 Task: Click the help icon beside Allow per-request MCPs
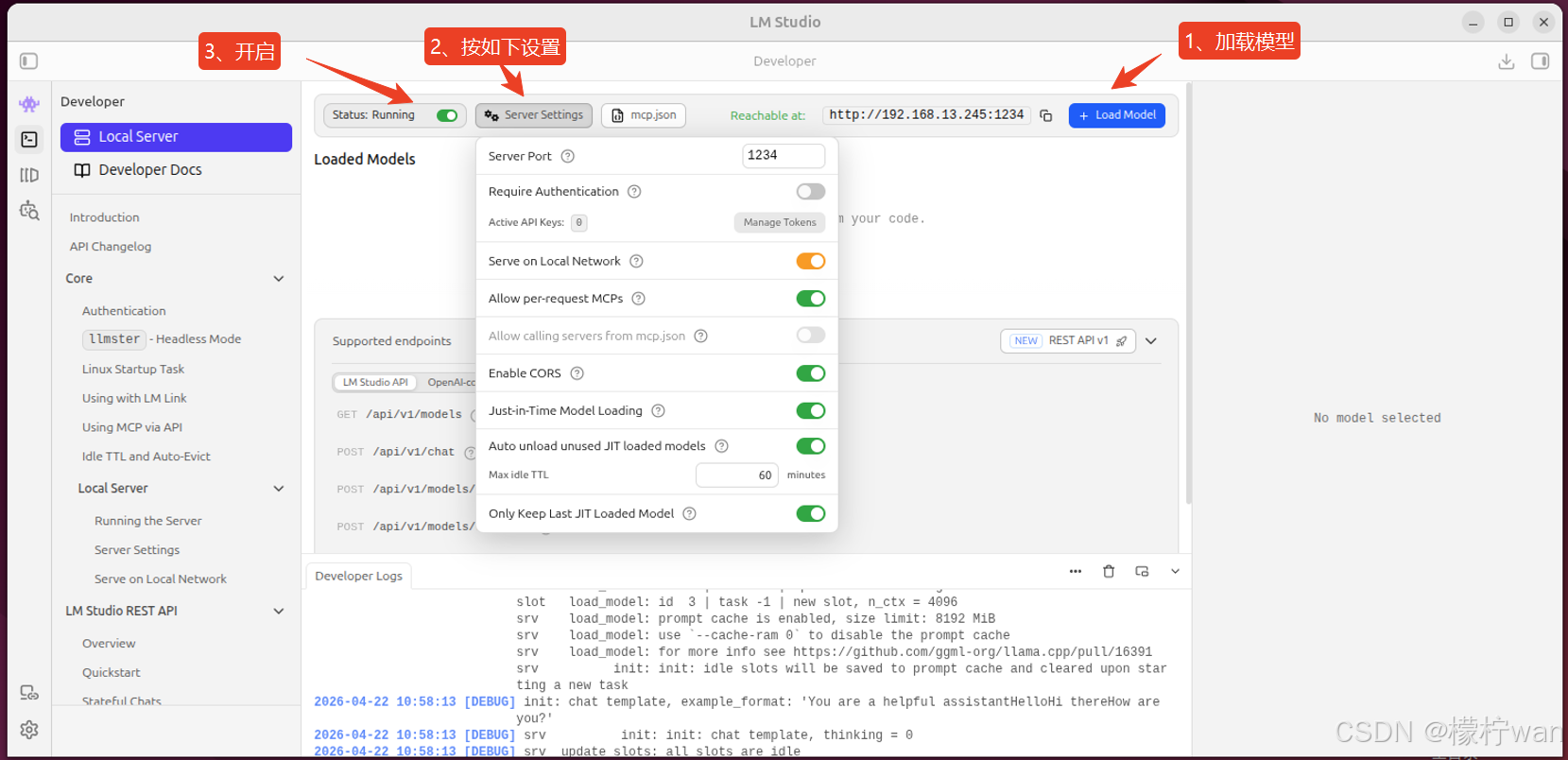tap(639, 299)
